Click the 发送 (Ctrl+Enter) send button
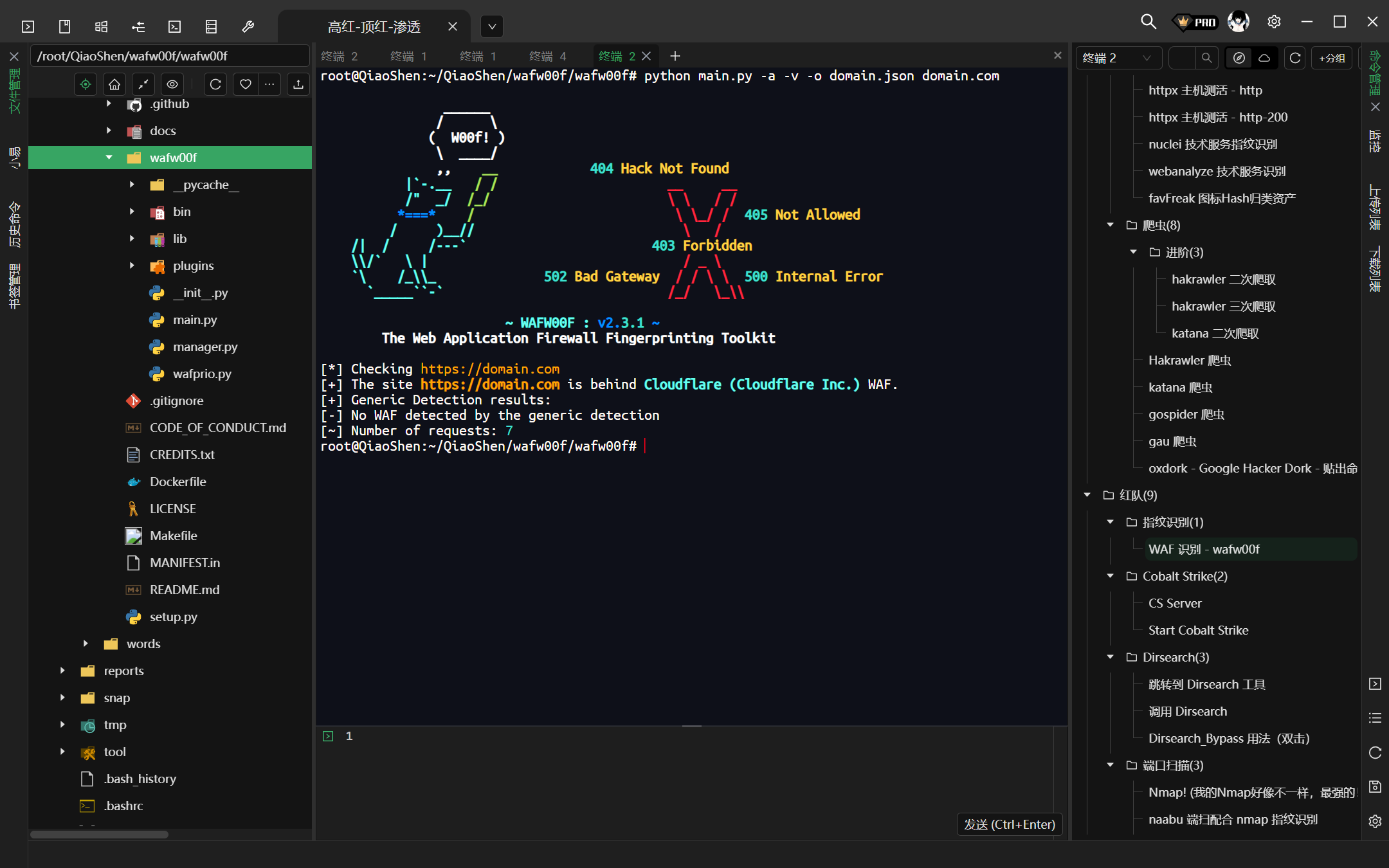 1009,824
